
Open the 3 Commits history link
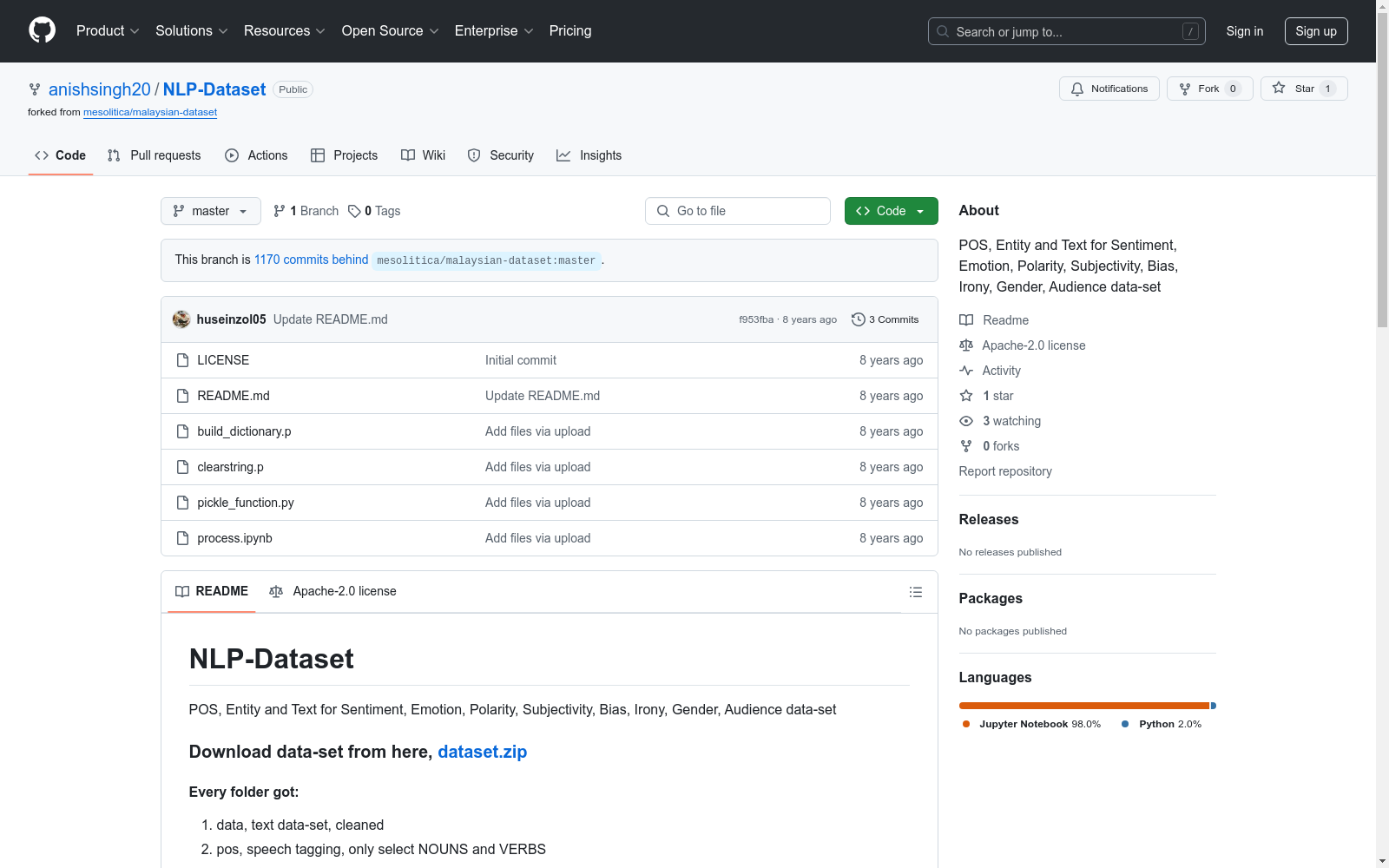[885, 319]
